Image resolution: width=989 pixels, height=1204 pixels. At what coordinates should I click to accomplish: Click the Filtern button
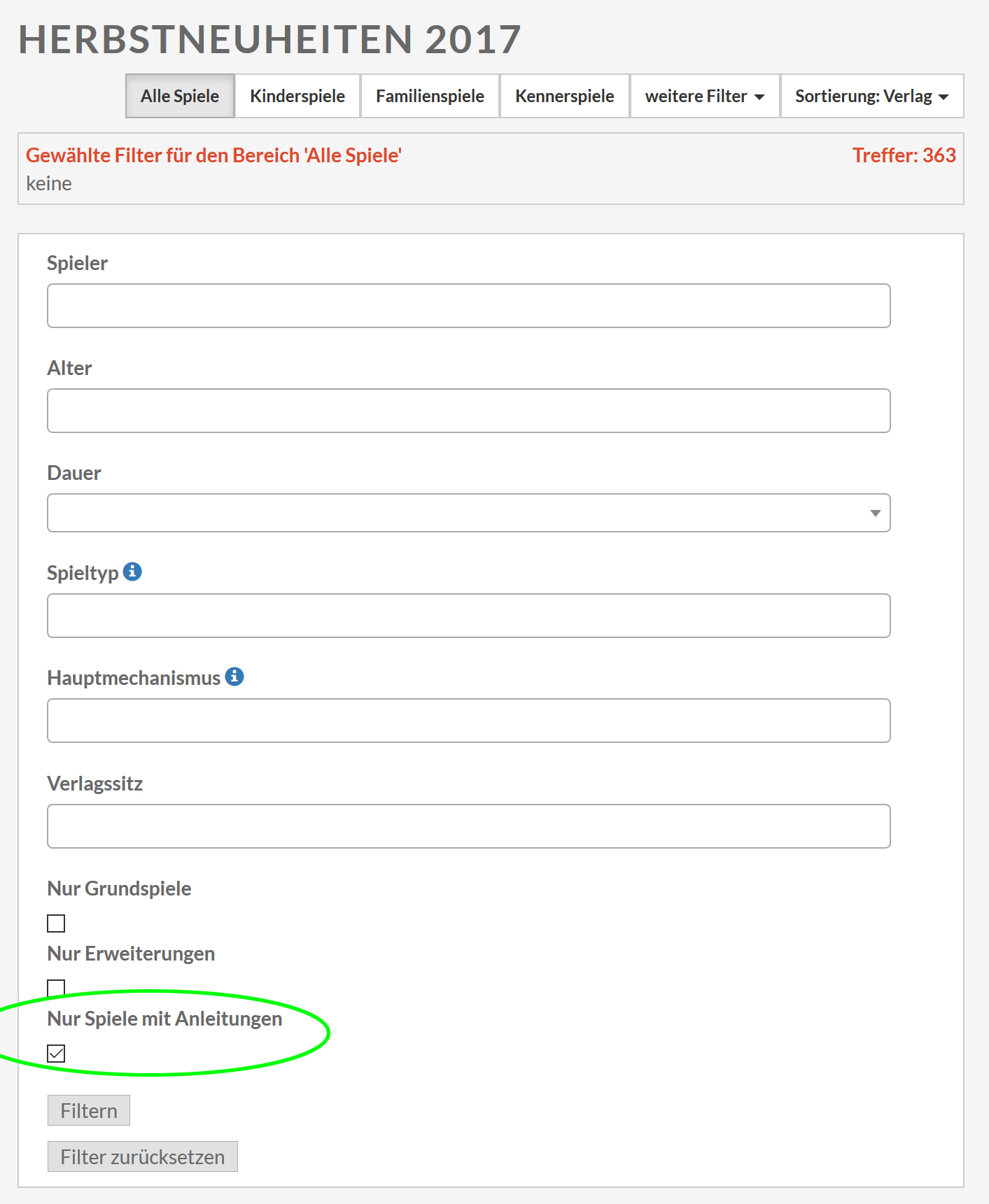click(89, 1110)
